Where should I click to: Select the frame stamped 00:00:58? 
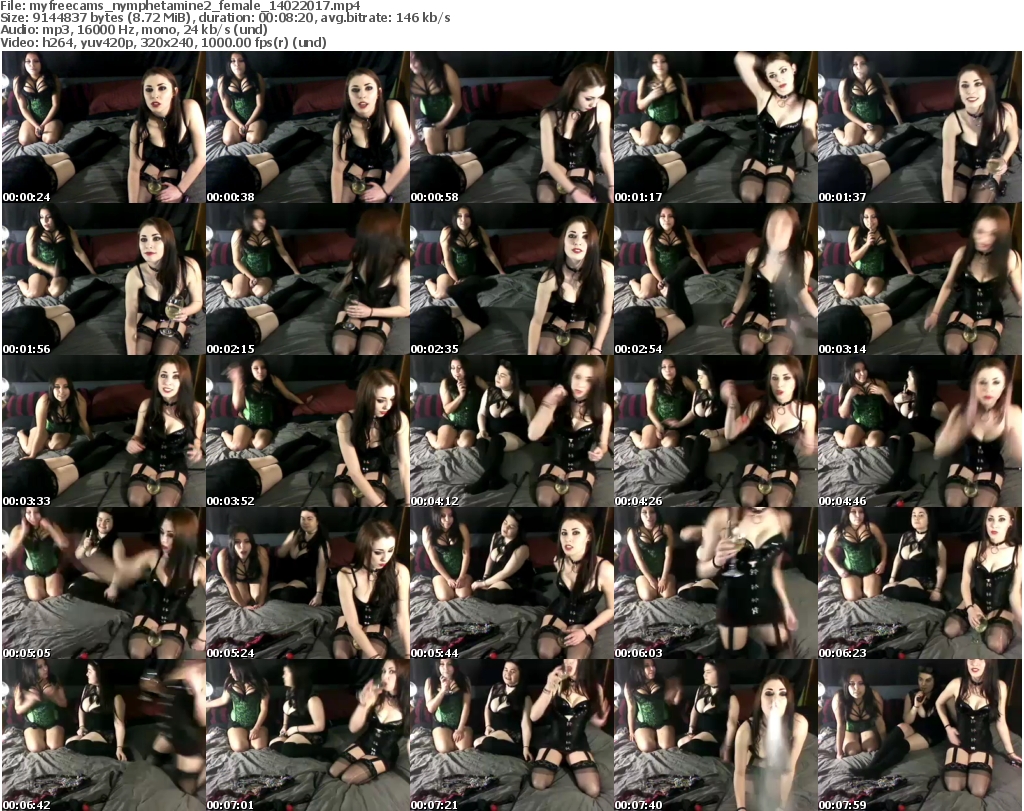[511, 127]
